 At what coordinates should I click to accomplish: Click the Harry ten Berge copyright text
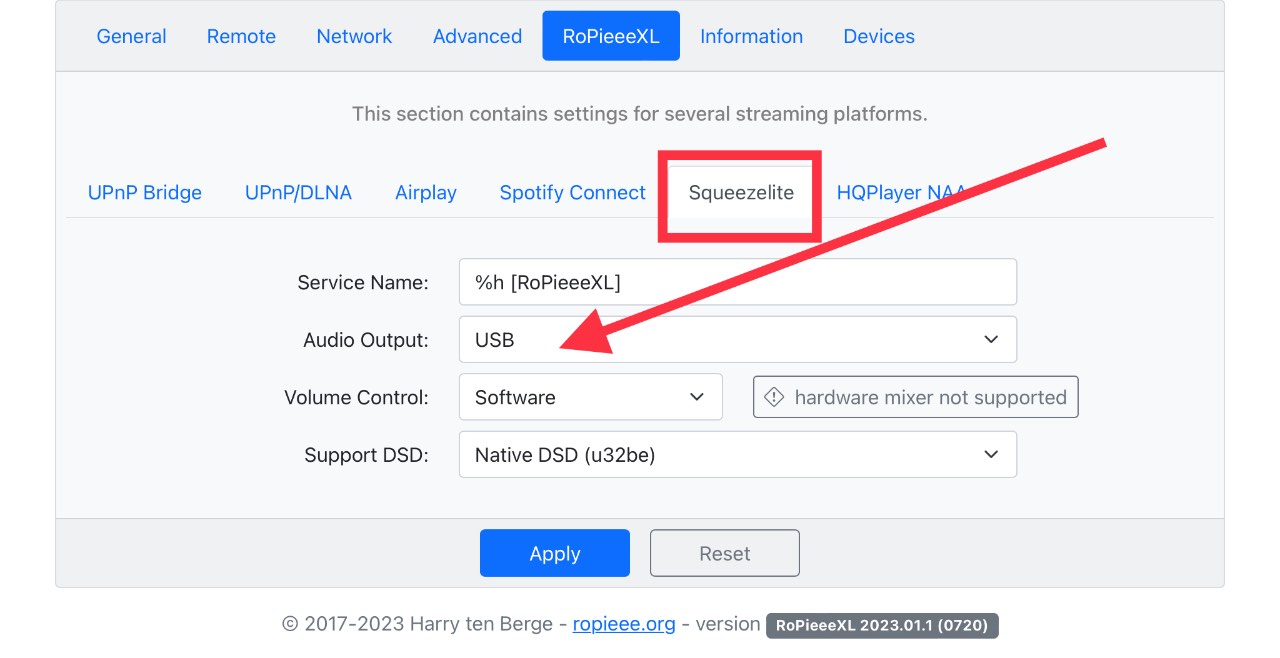(x=417, y=624)
